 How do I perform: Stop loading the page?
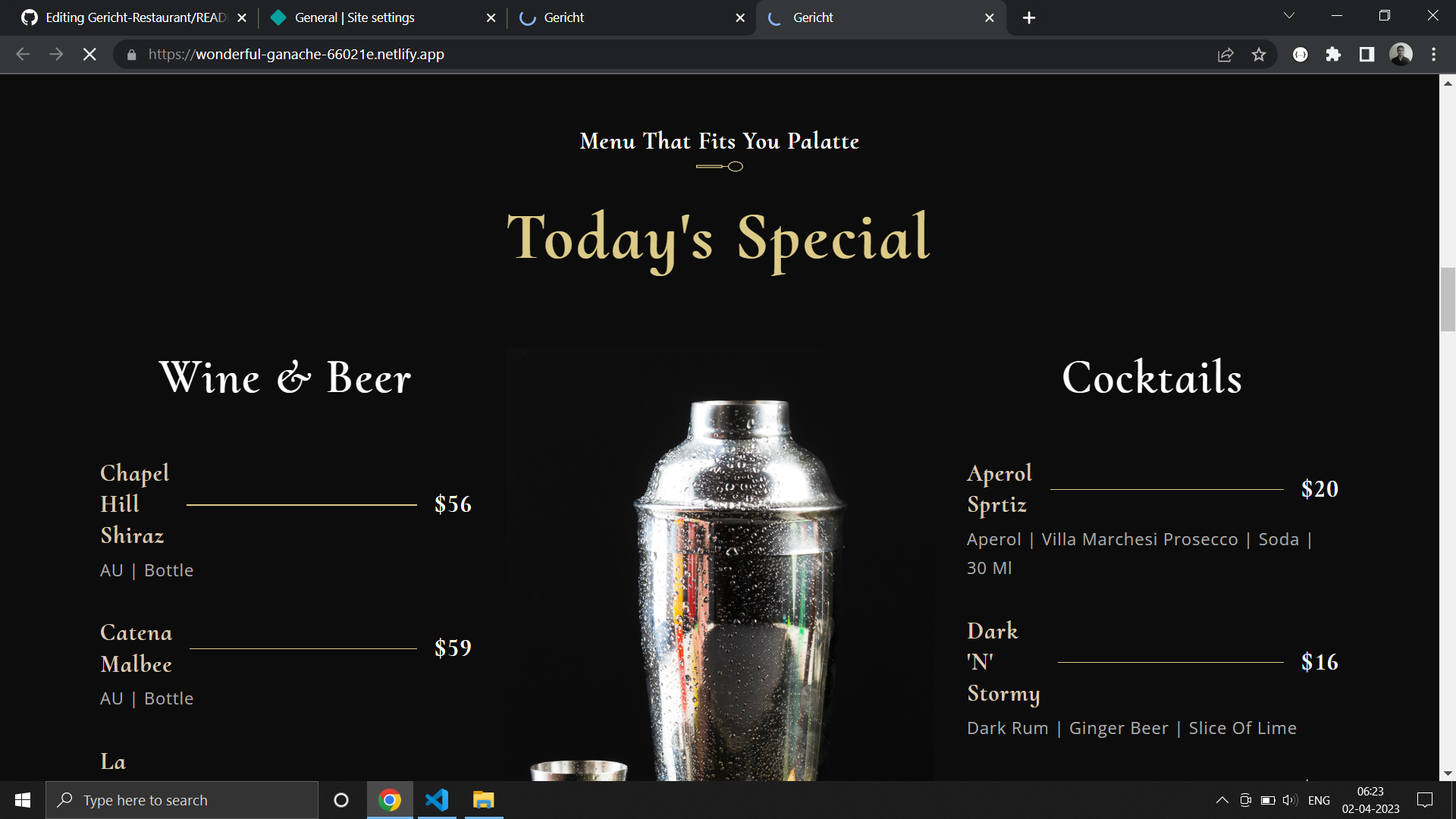(x=89, y=55)
